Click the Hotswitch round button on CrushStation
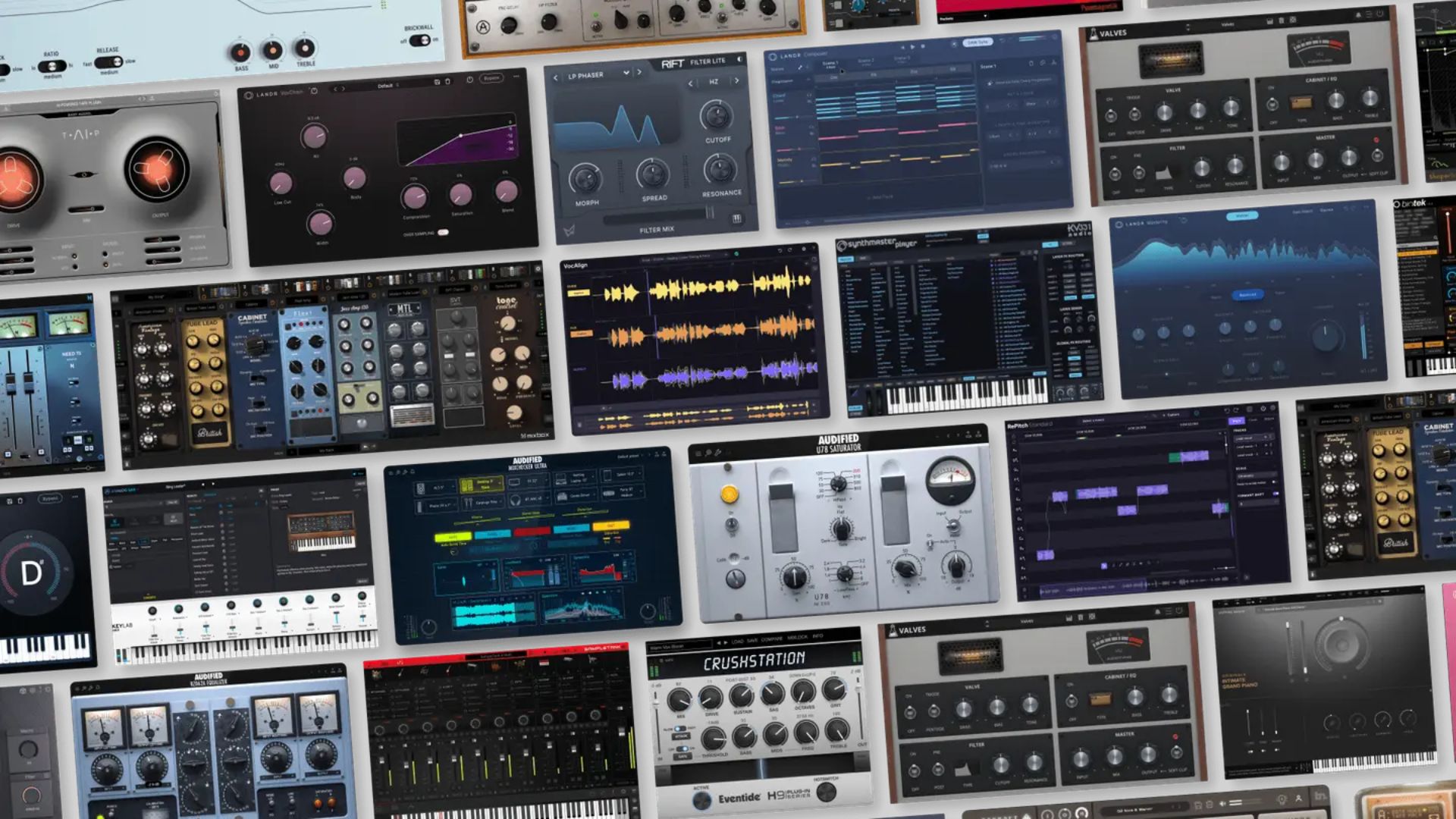The height and width of the screenshot is (819, 1456). coord(827,792)
